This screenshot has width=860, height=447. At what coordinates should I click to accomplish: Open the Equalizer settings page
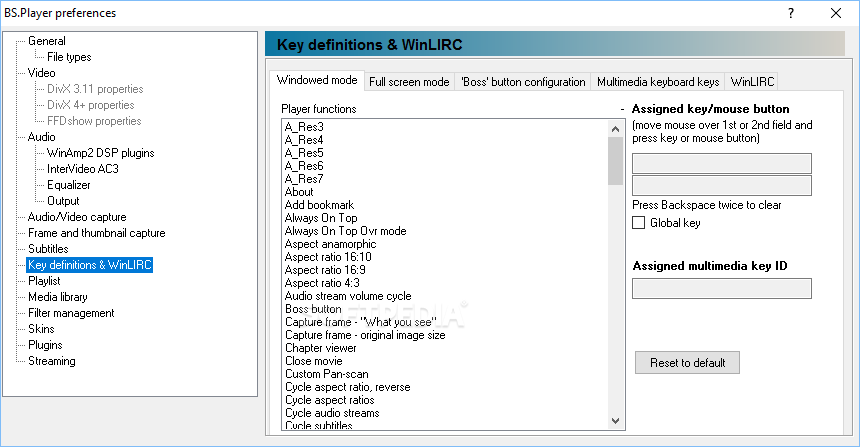click(69, 185)
